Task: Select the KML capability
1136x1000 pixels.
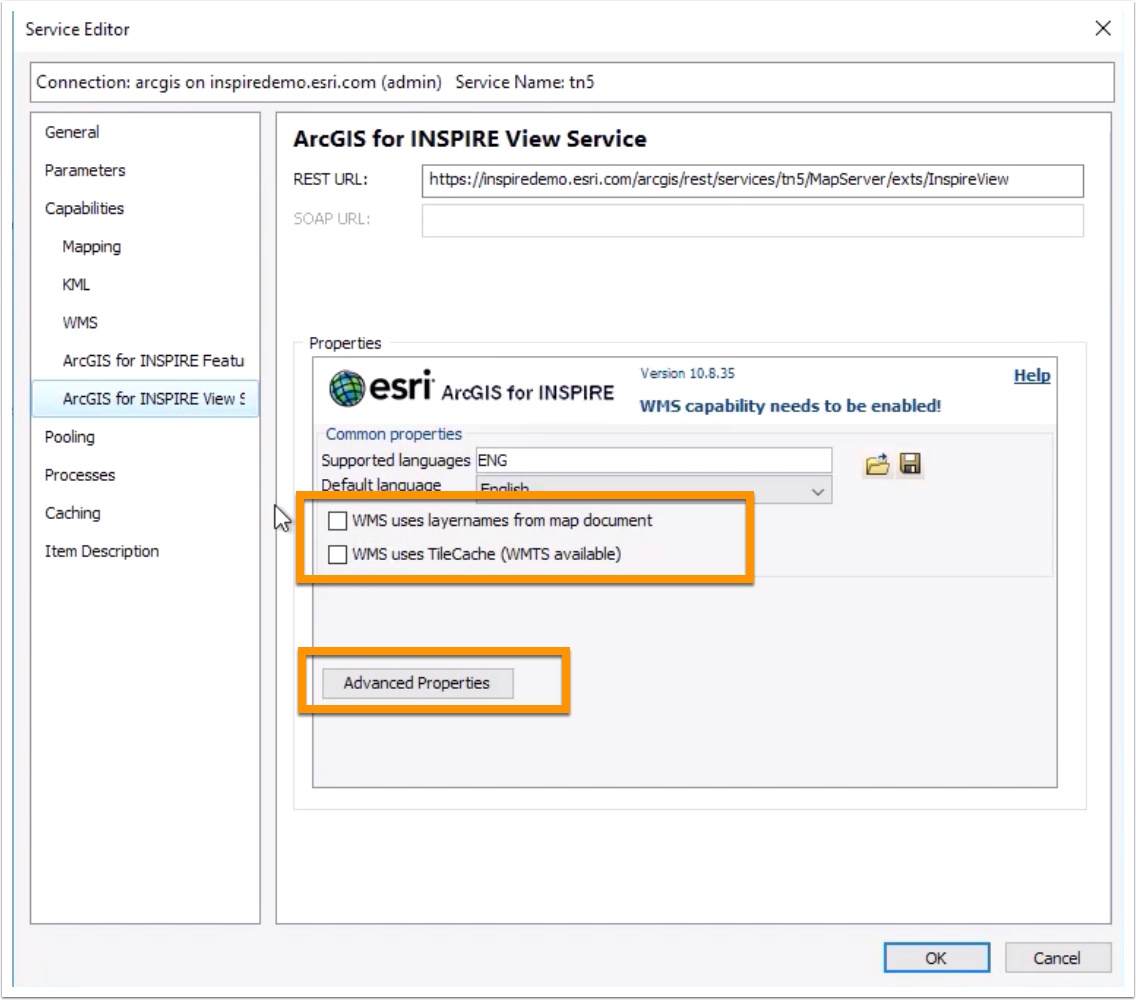Action: click(x=76, y=285)
